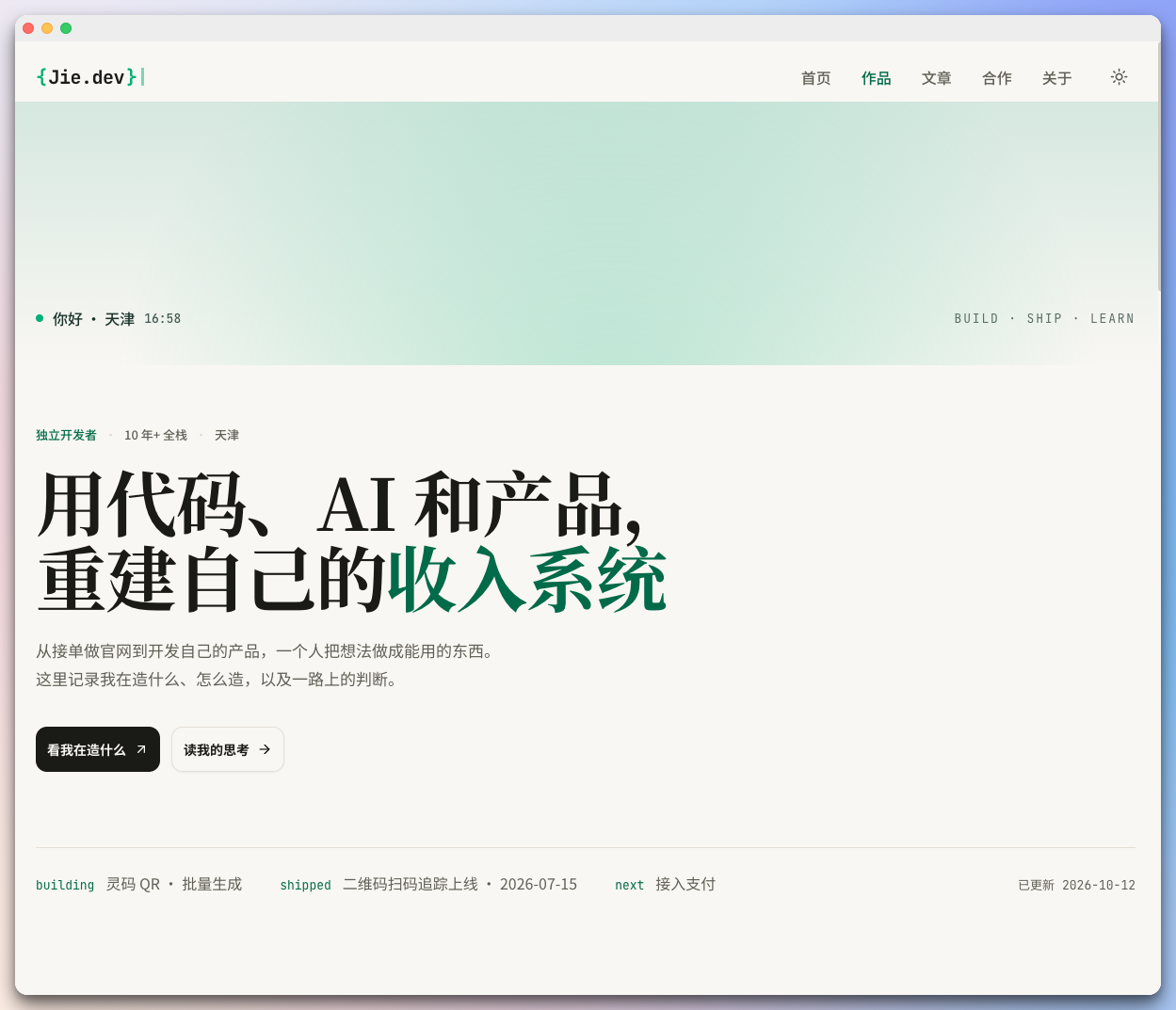Click the 这里记录我在造什么 paragraph line
This screenshot has height=1010, width=1176.
pyautogui.click(x=217, y=680)
